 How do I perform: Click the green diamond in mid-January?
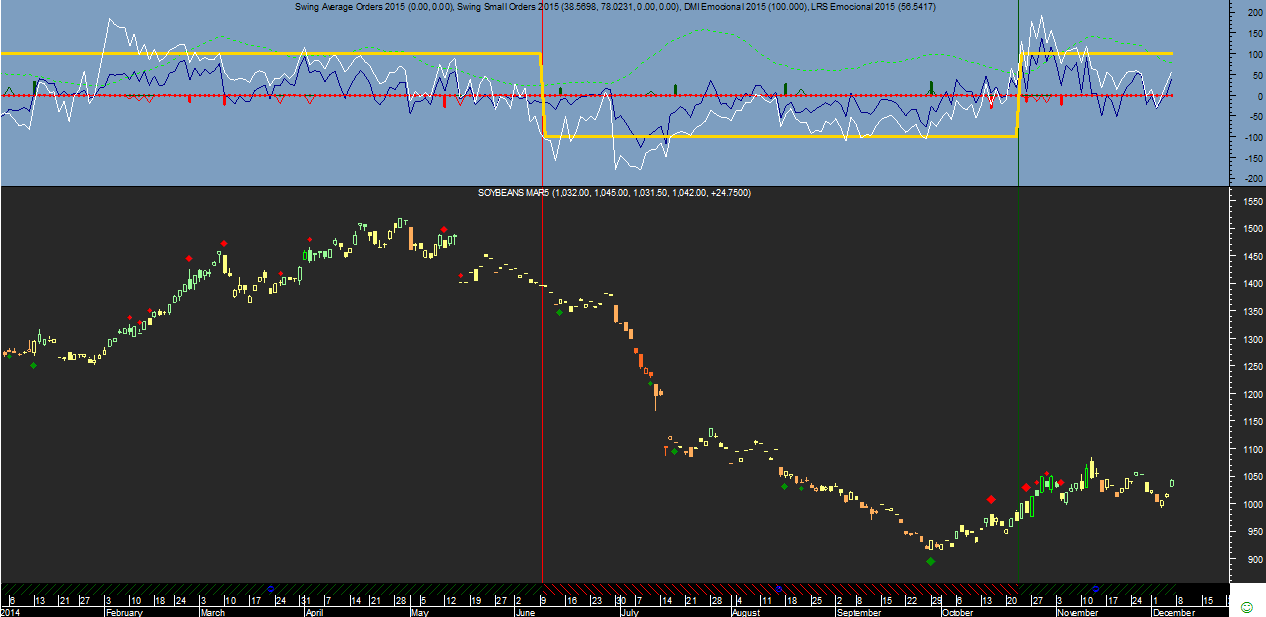click(33, 366)
